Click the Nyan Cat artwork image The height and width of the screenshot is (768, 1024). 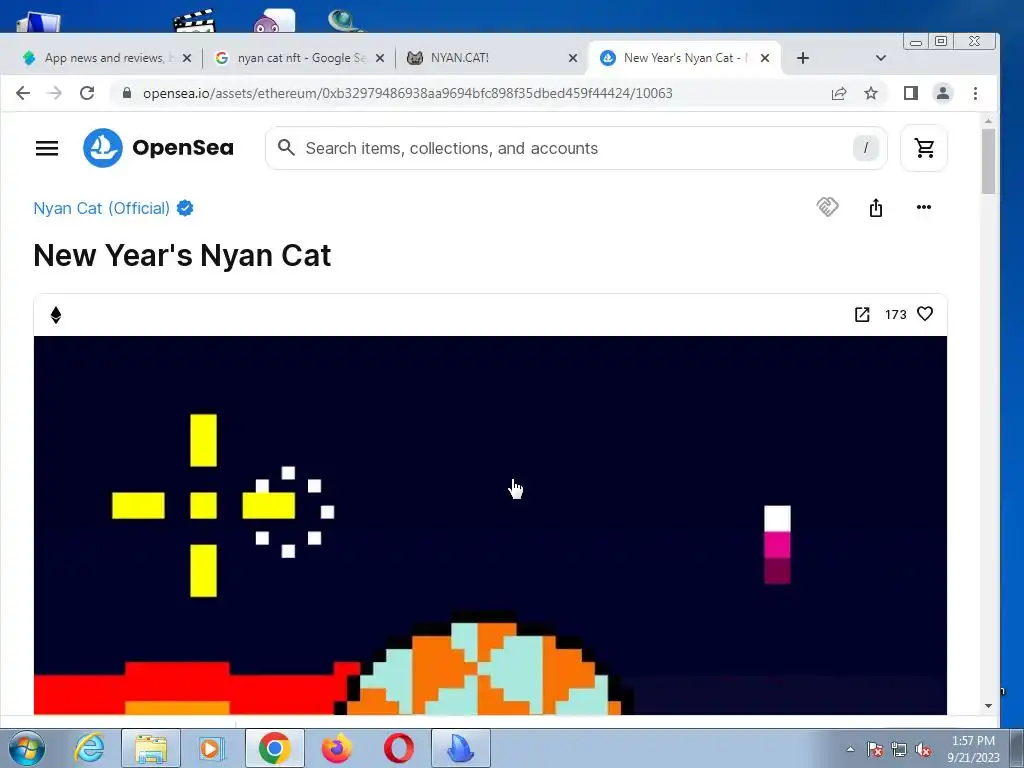[x=490, y=525]
